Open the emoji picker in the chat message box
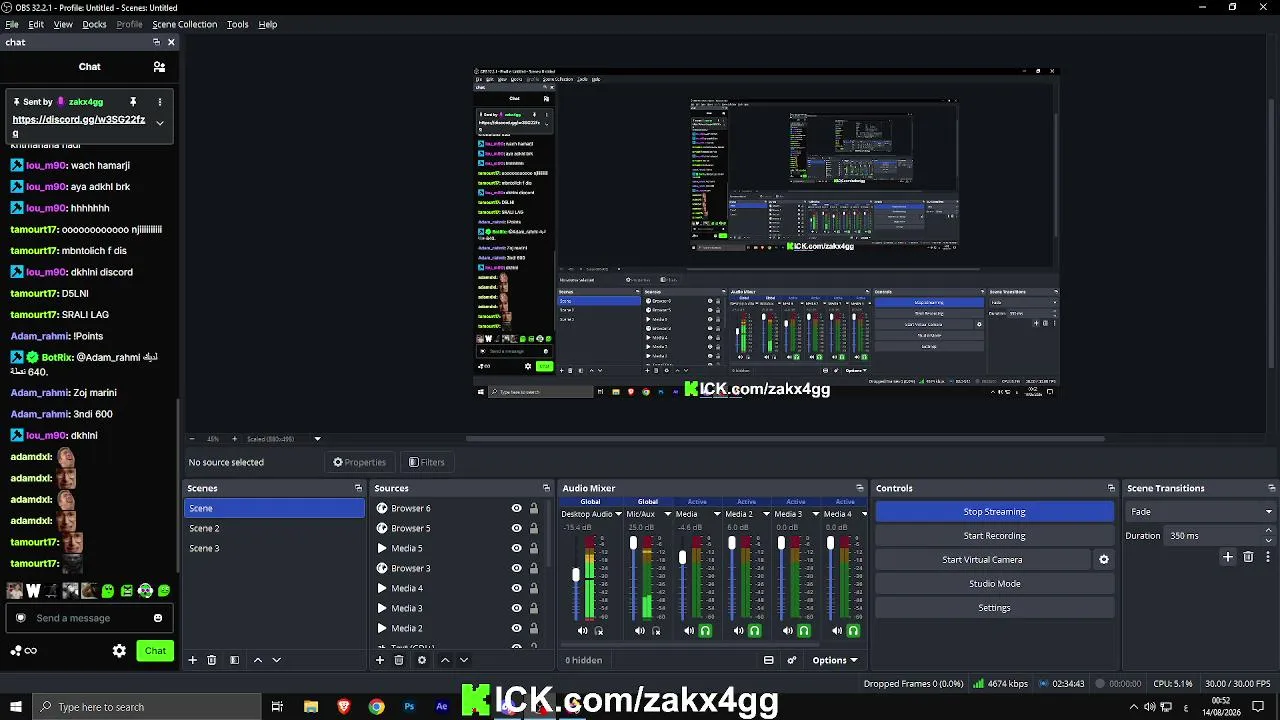Screen dimensions: 1280x720 (x=158, y=618)
